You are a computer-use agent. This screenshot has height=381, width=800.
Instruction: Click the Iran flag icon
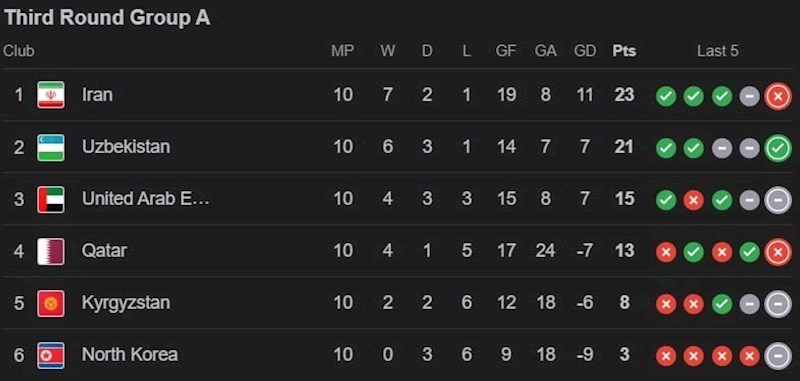pos(51,95)
